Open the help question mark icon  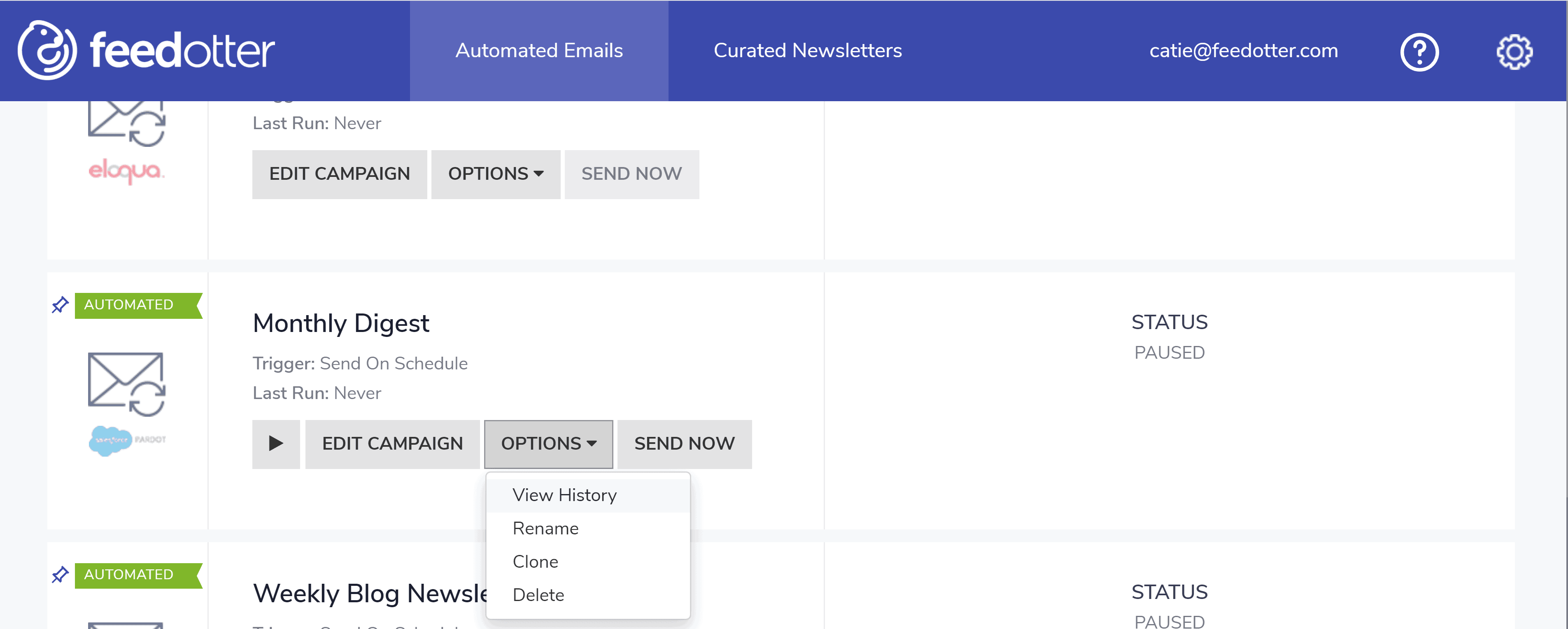pos(1419,52)
